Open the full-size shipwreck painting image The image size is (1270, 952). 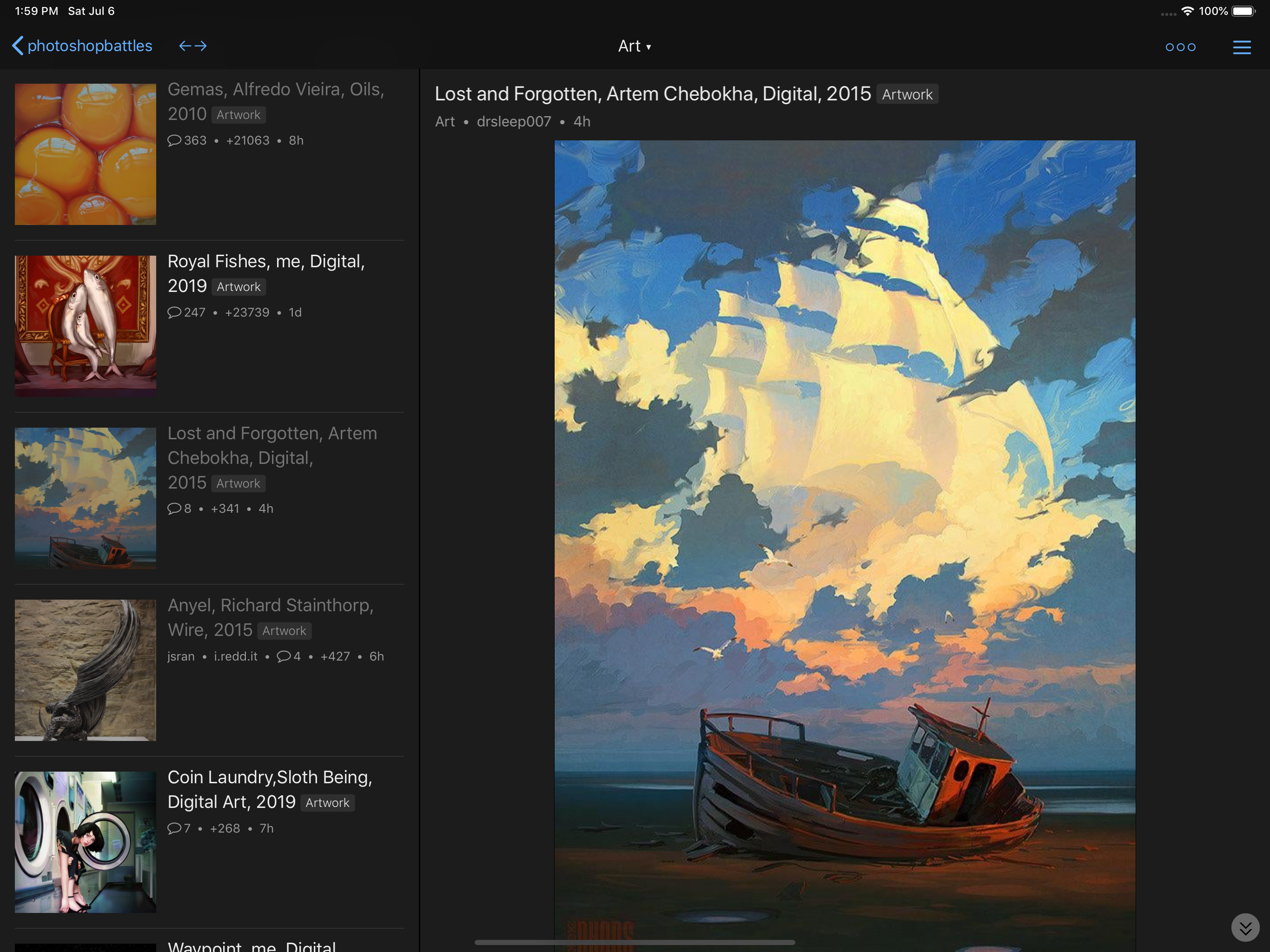[x=845, y=545]
